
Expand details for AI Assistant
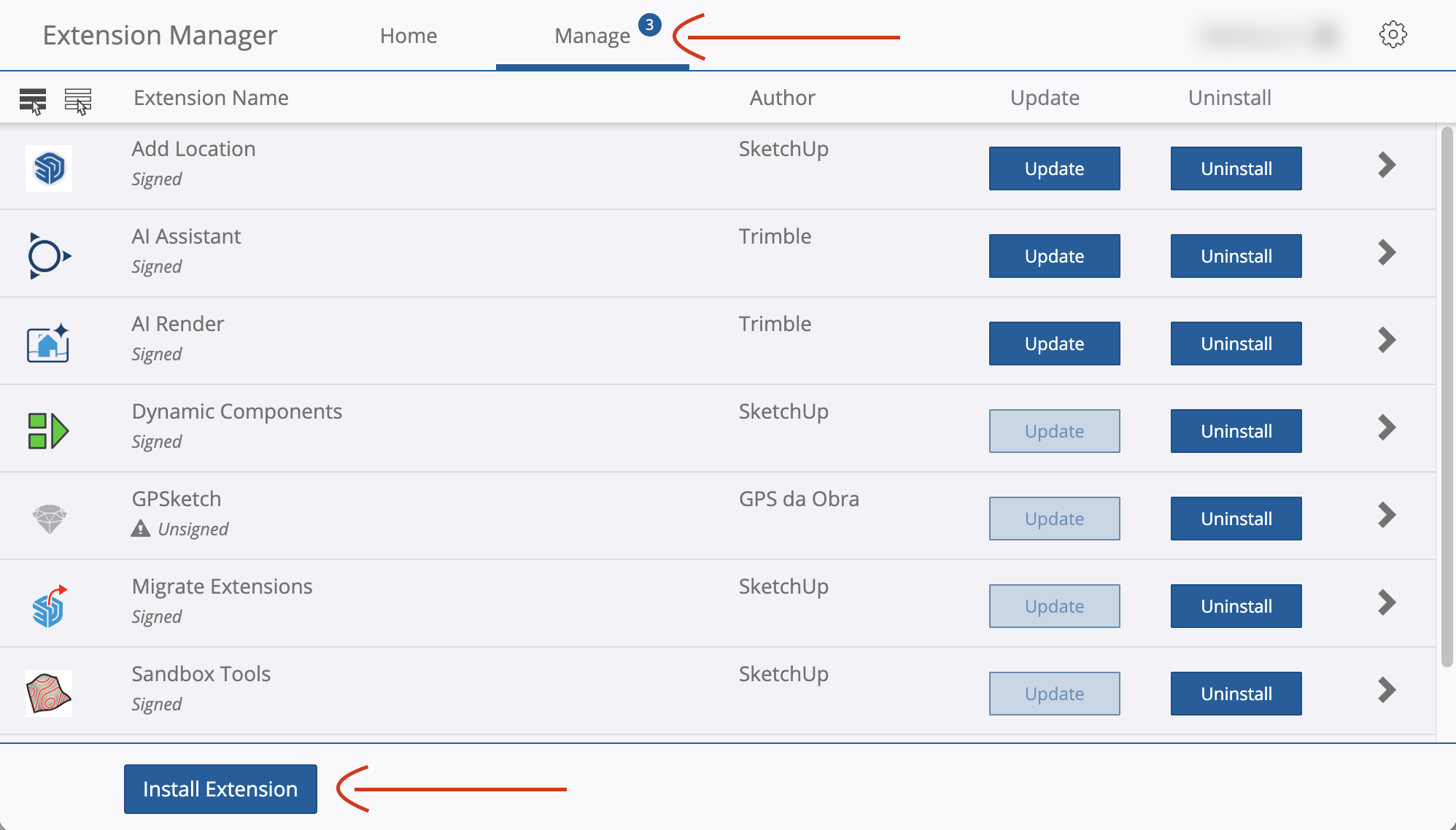click(1387, 253)
